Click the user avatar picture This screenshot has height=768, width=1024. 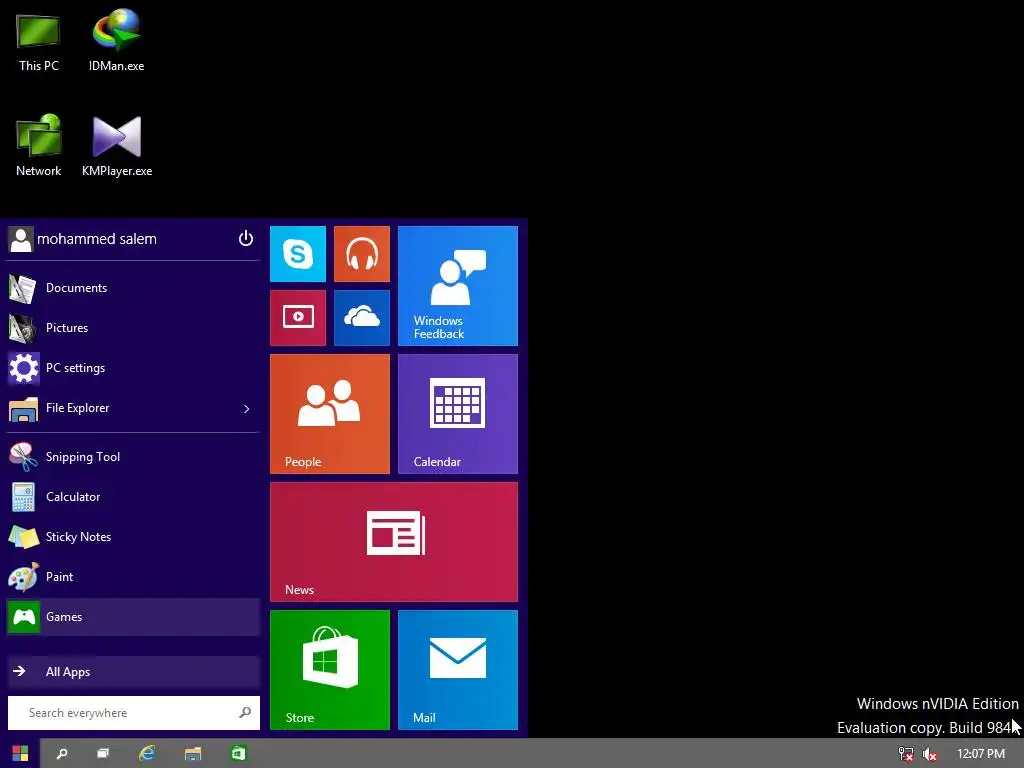click(x=21, y=240)
